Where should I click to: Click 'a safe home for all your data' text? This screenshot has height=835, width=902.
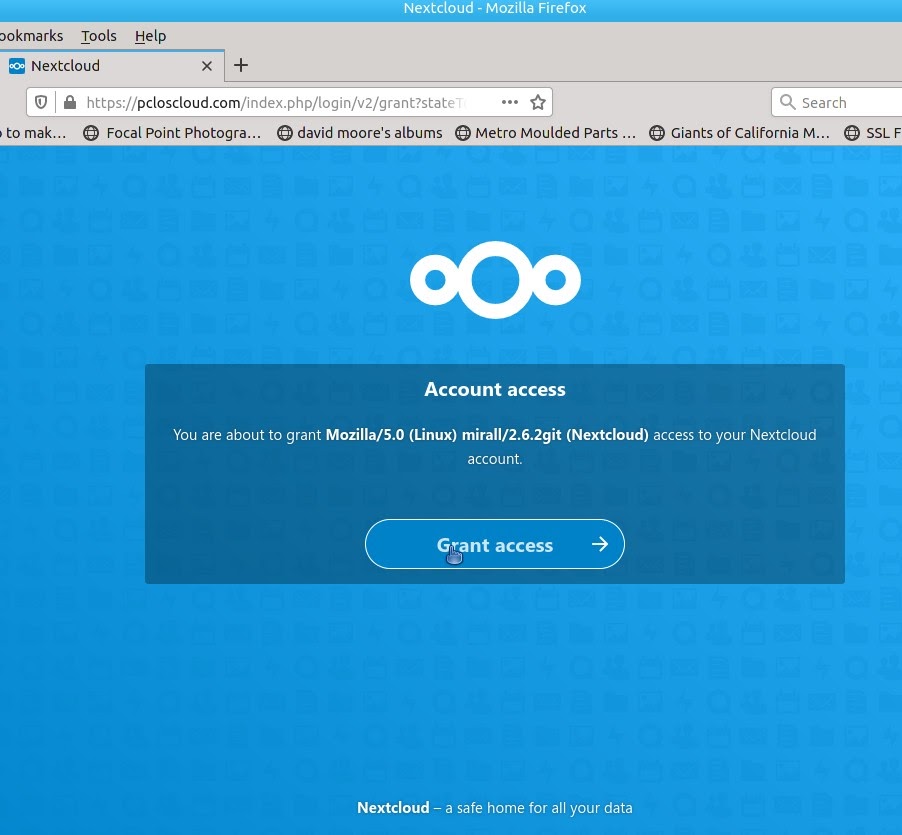point(538,808)
